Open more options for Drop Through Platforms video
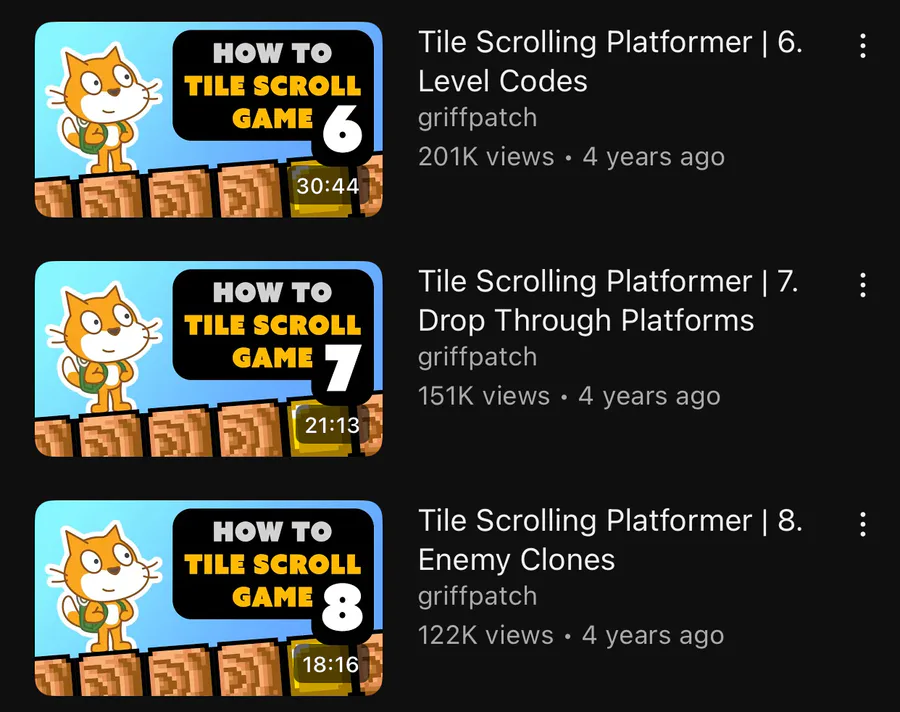 click(863, 285)
